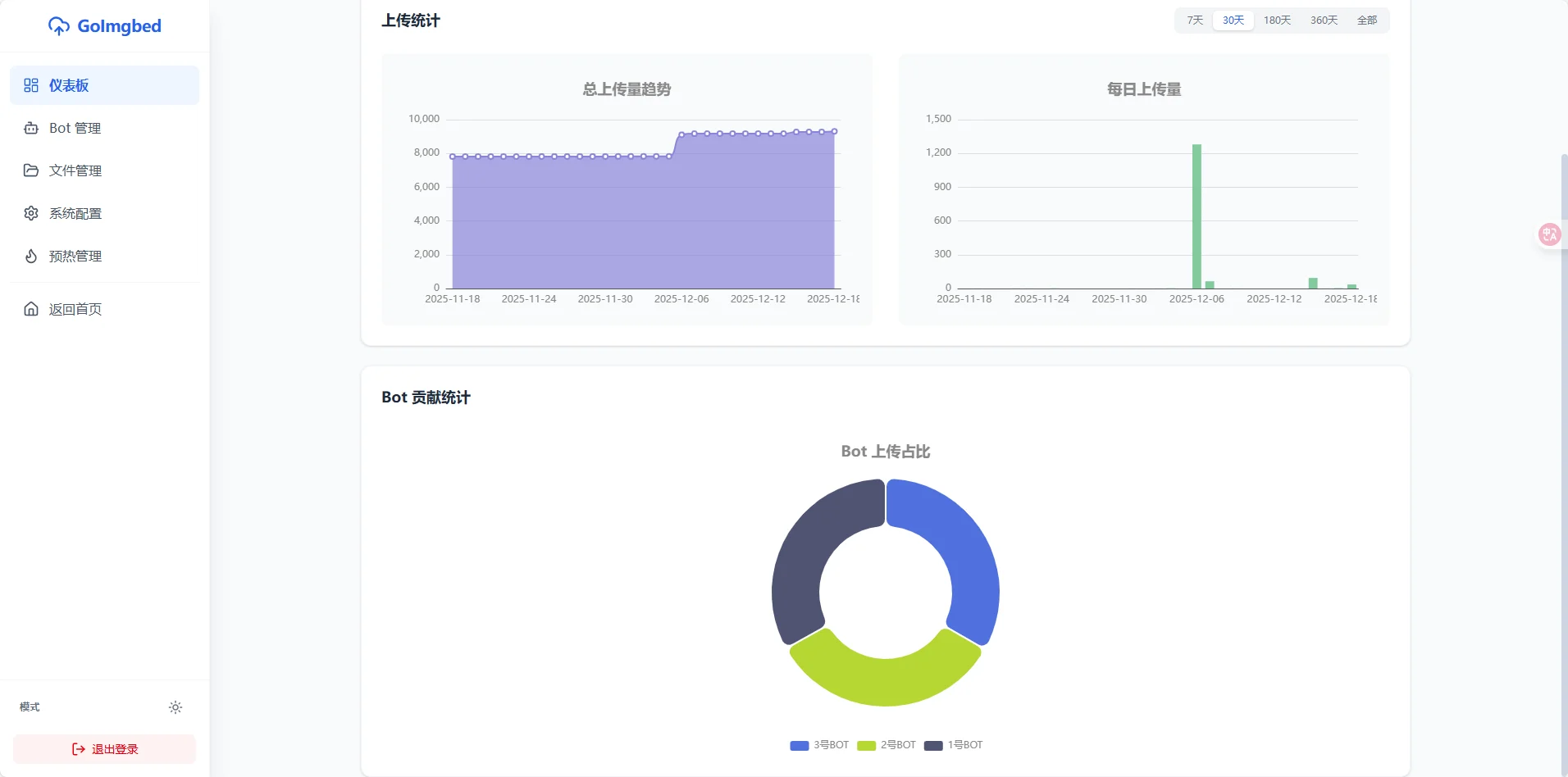
Task: Click the GoImgbed cloud upload logo icon
Action: point(59,26)
